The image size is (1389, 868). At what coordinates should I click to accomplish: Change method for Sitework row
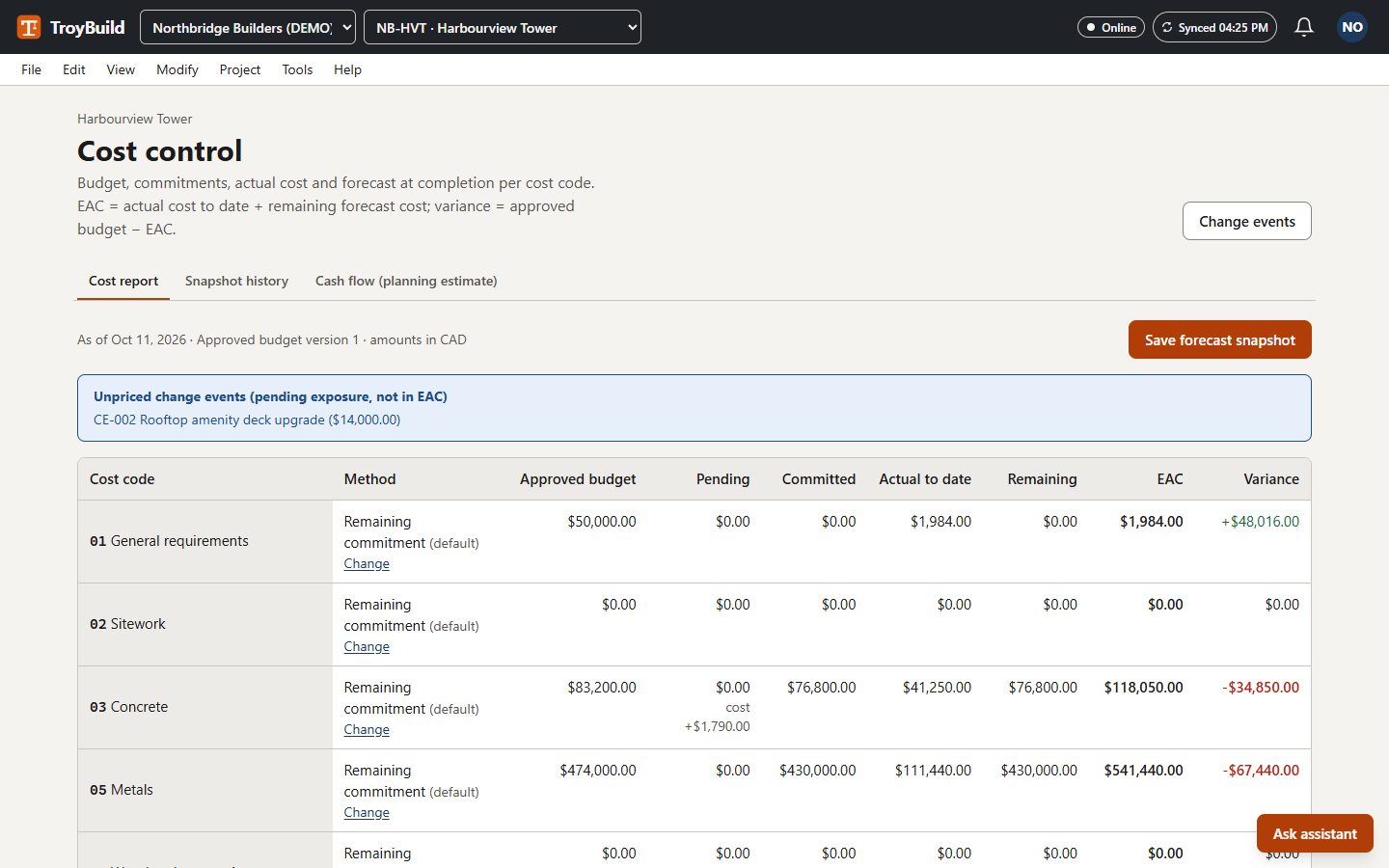367,647
